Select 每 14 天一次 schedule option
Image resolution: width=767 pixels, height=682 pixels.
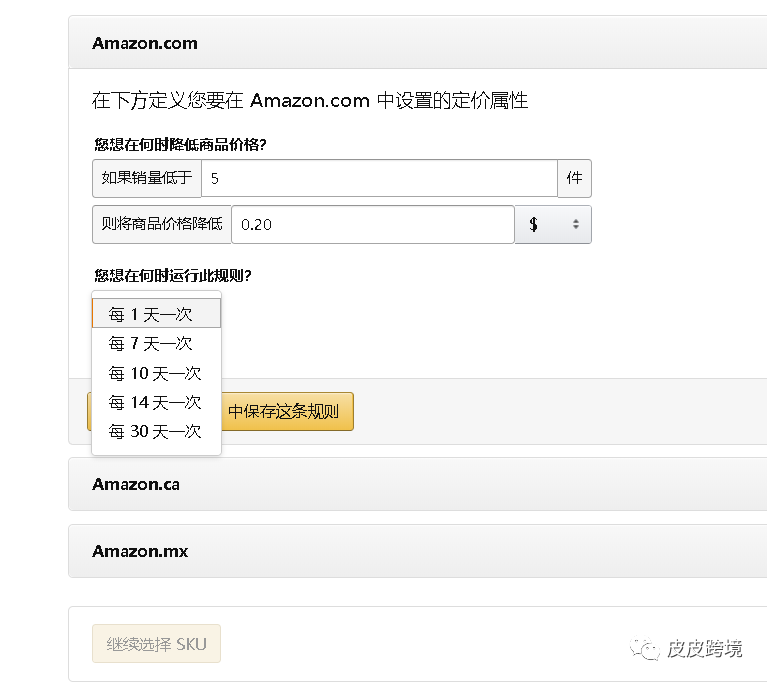(157, 403)
